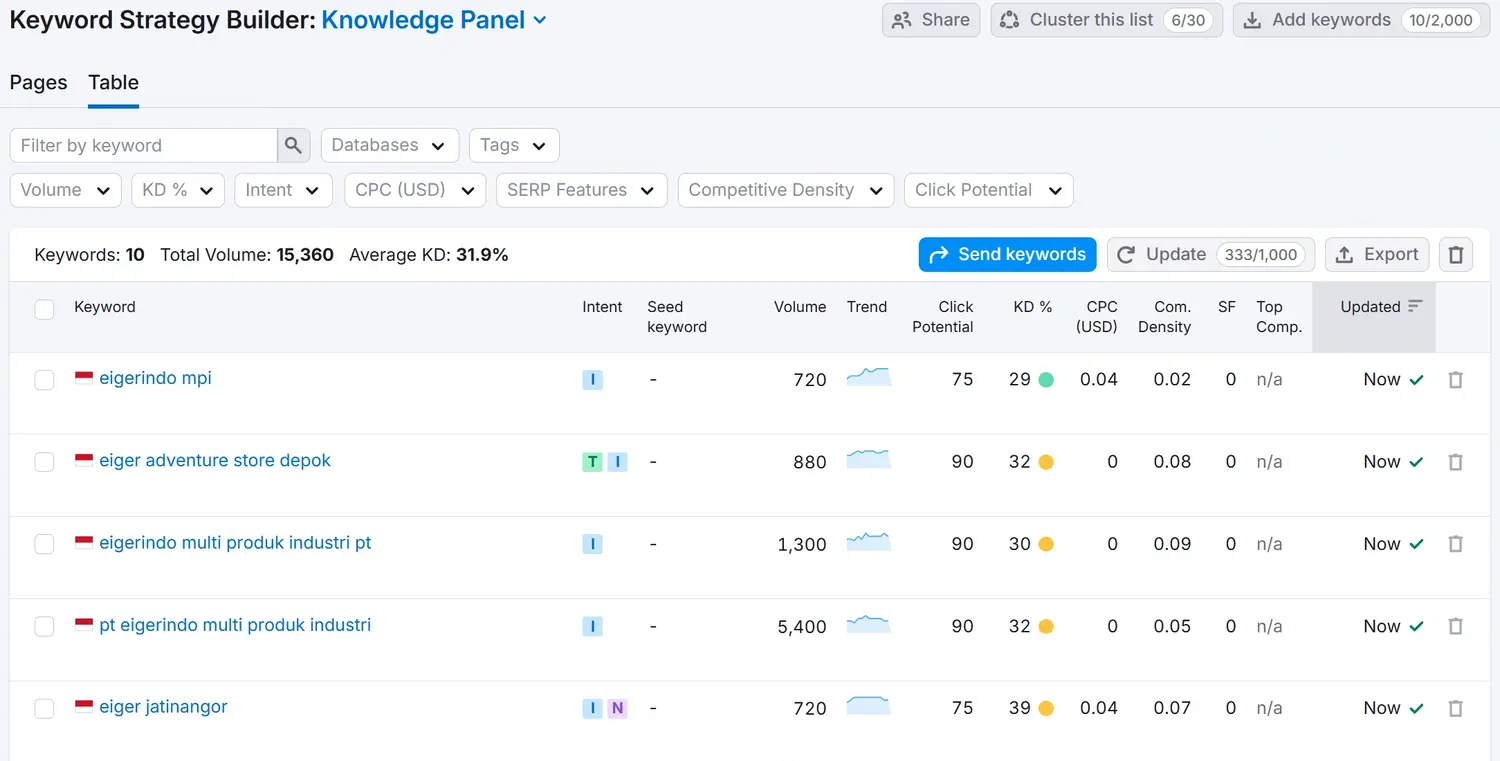
Task: Open the Databases filter dropdown
Action: coord(390,145)
